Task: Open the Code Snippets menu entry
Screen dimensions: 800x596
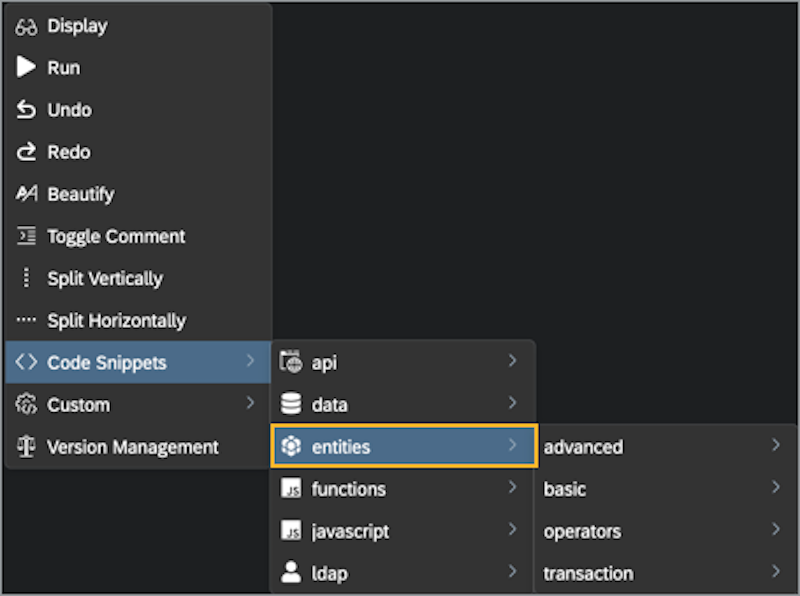Action: (138, 362)
